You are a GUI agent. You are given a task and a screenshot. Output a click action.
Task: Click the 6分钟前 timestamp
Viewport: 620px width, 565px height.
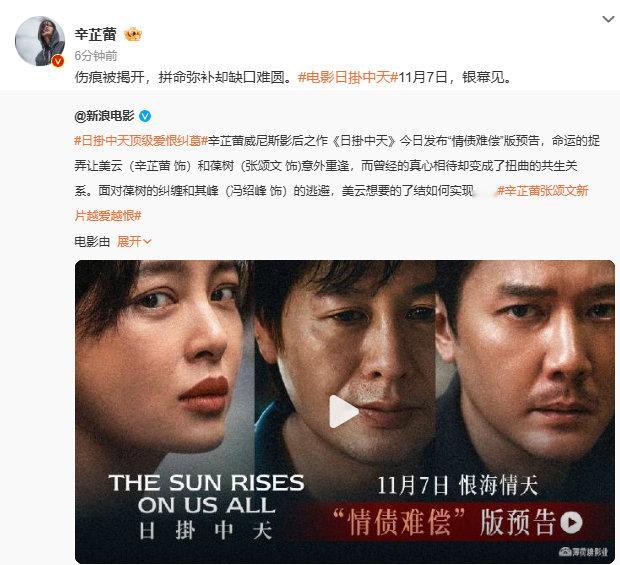[96, 56]
